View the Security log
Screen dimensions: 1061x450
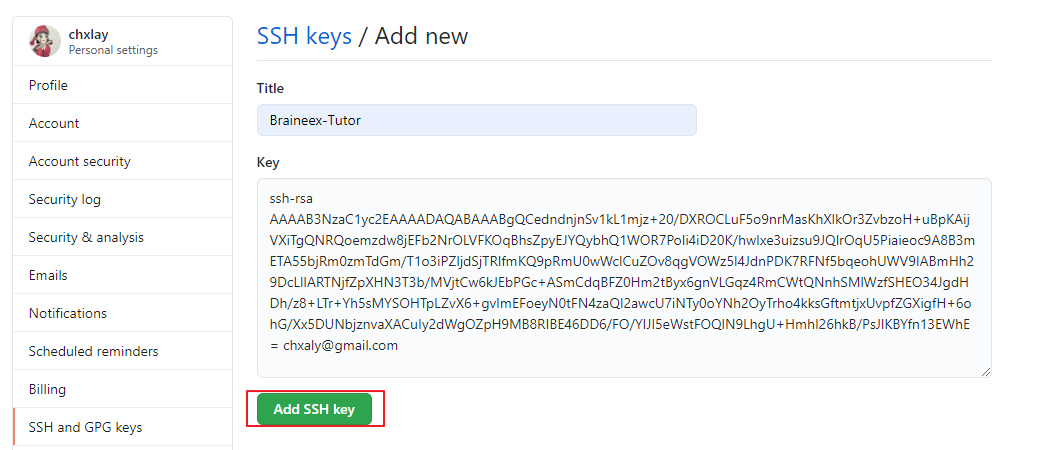(65, 200)
